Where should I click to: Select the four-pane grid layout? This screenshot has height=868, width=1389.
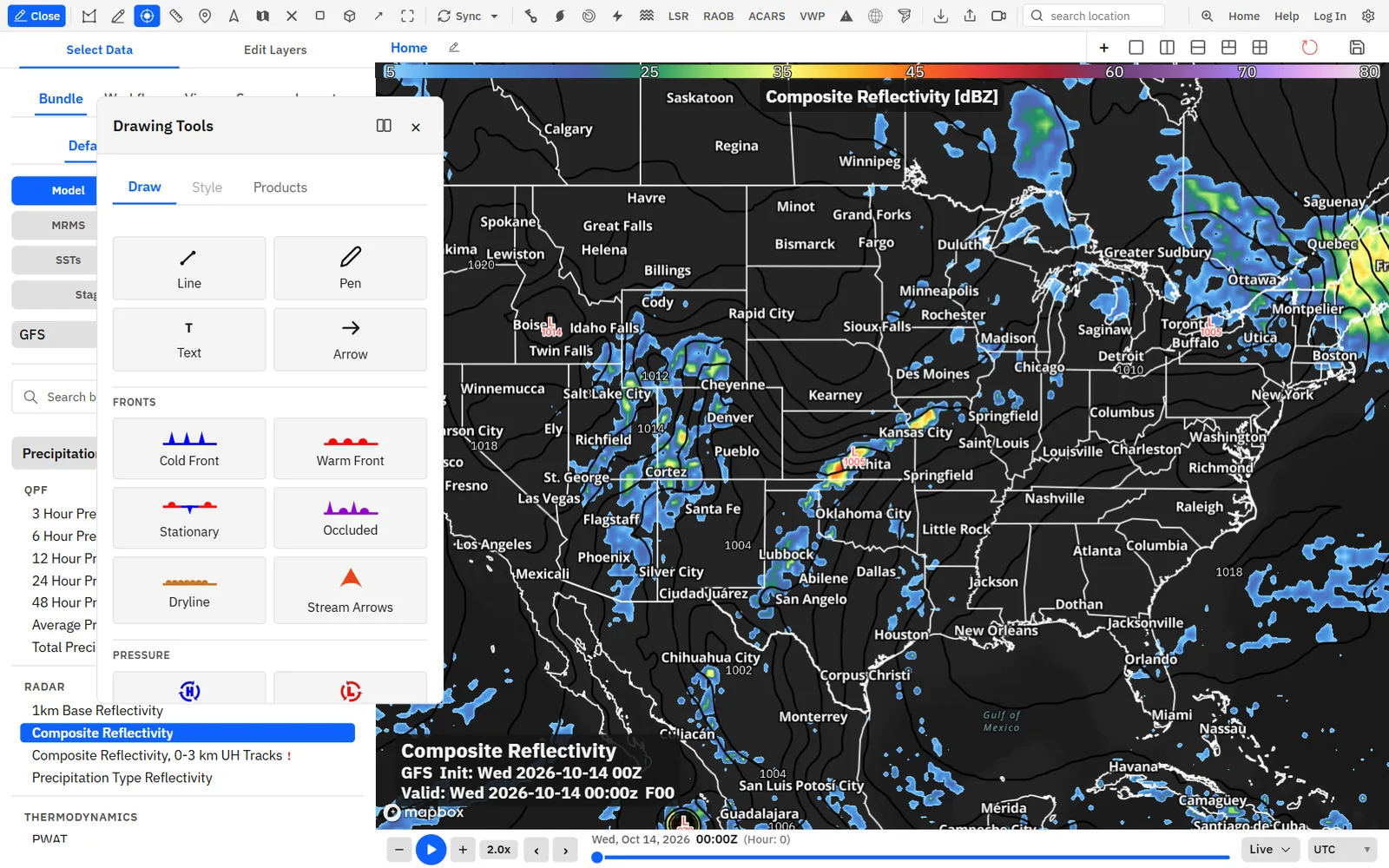tap(1260, 47)
